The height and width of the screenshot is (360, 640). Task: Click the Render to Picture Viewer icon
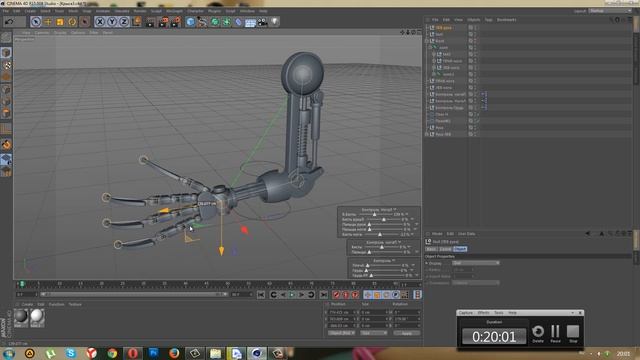coord(163,22)
